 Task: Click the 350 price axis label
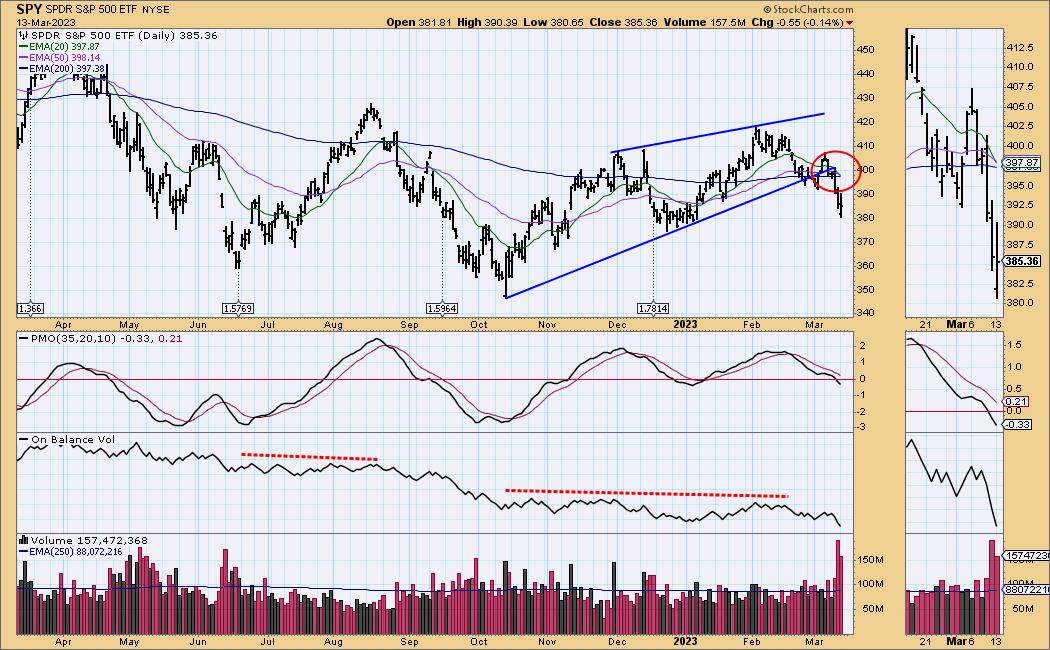[865, 290]
